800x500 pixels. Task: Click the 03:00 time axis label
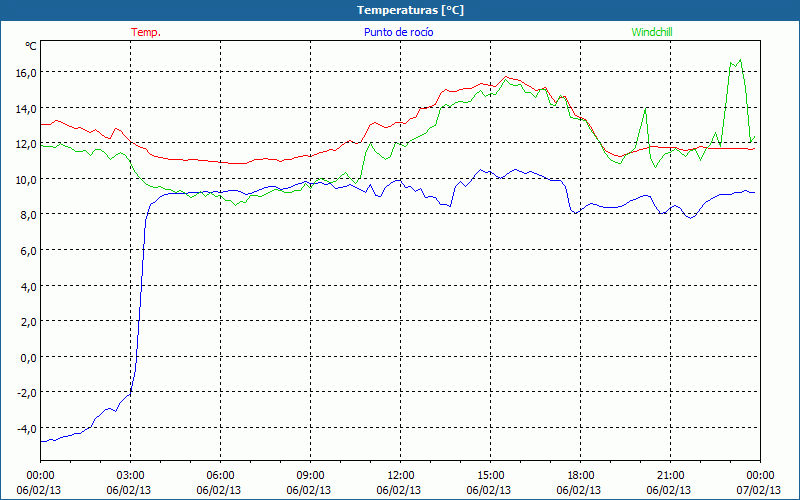130,476
